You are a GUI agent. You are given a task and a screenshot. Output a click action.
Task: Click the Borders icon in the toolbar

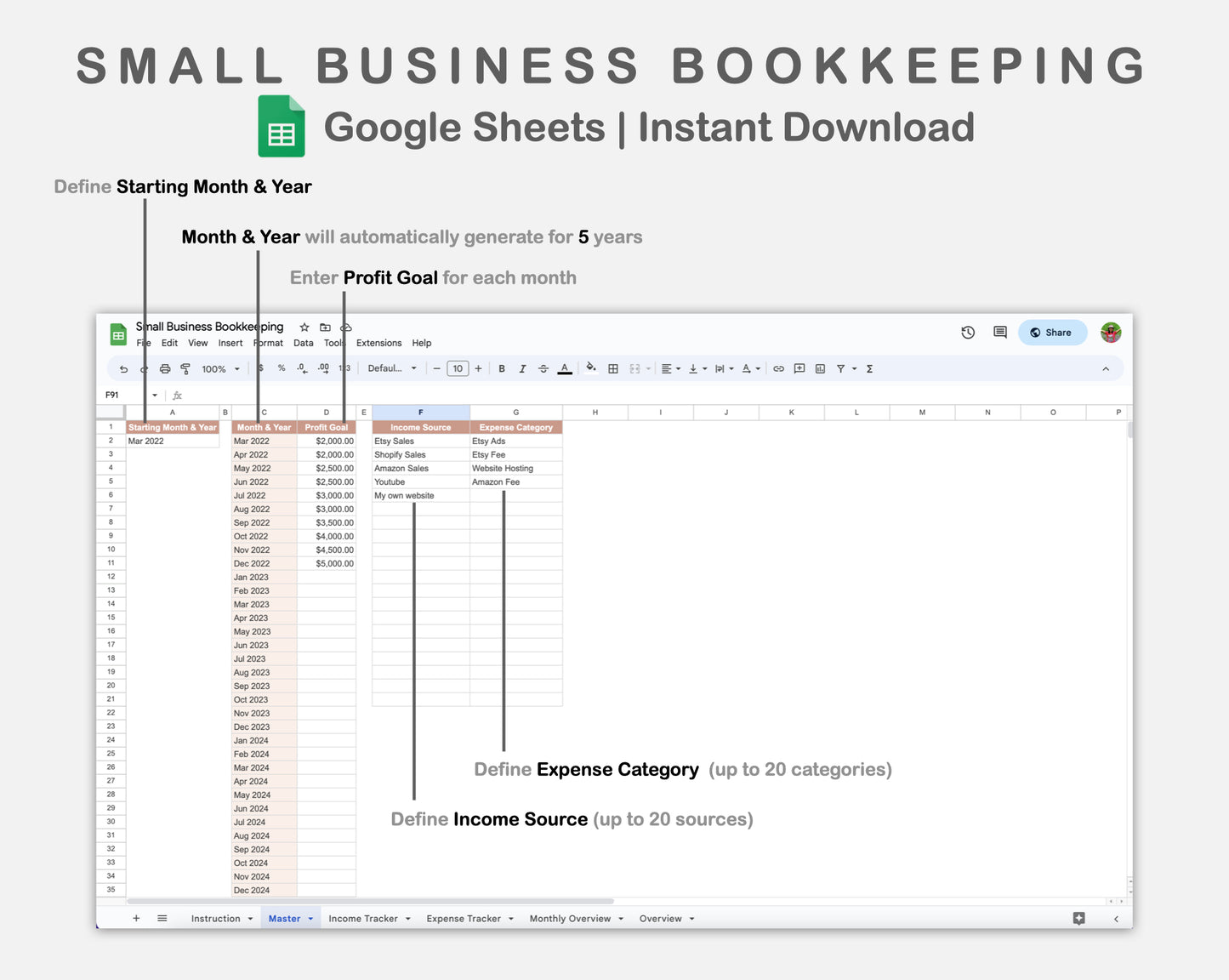(x=613, y=368)
